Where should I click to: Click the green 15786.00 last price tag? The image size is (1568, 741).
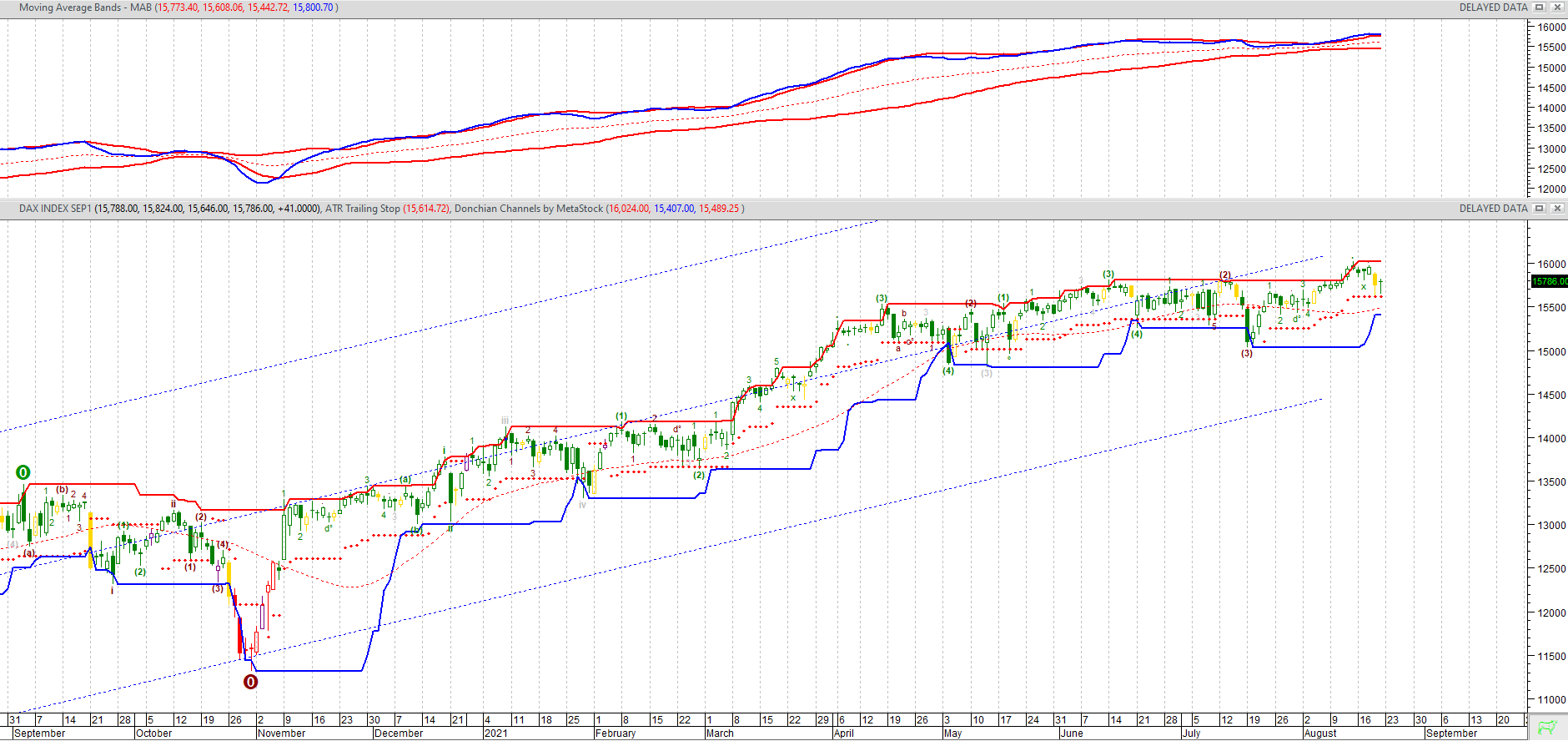pos(1549,281)
